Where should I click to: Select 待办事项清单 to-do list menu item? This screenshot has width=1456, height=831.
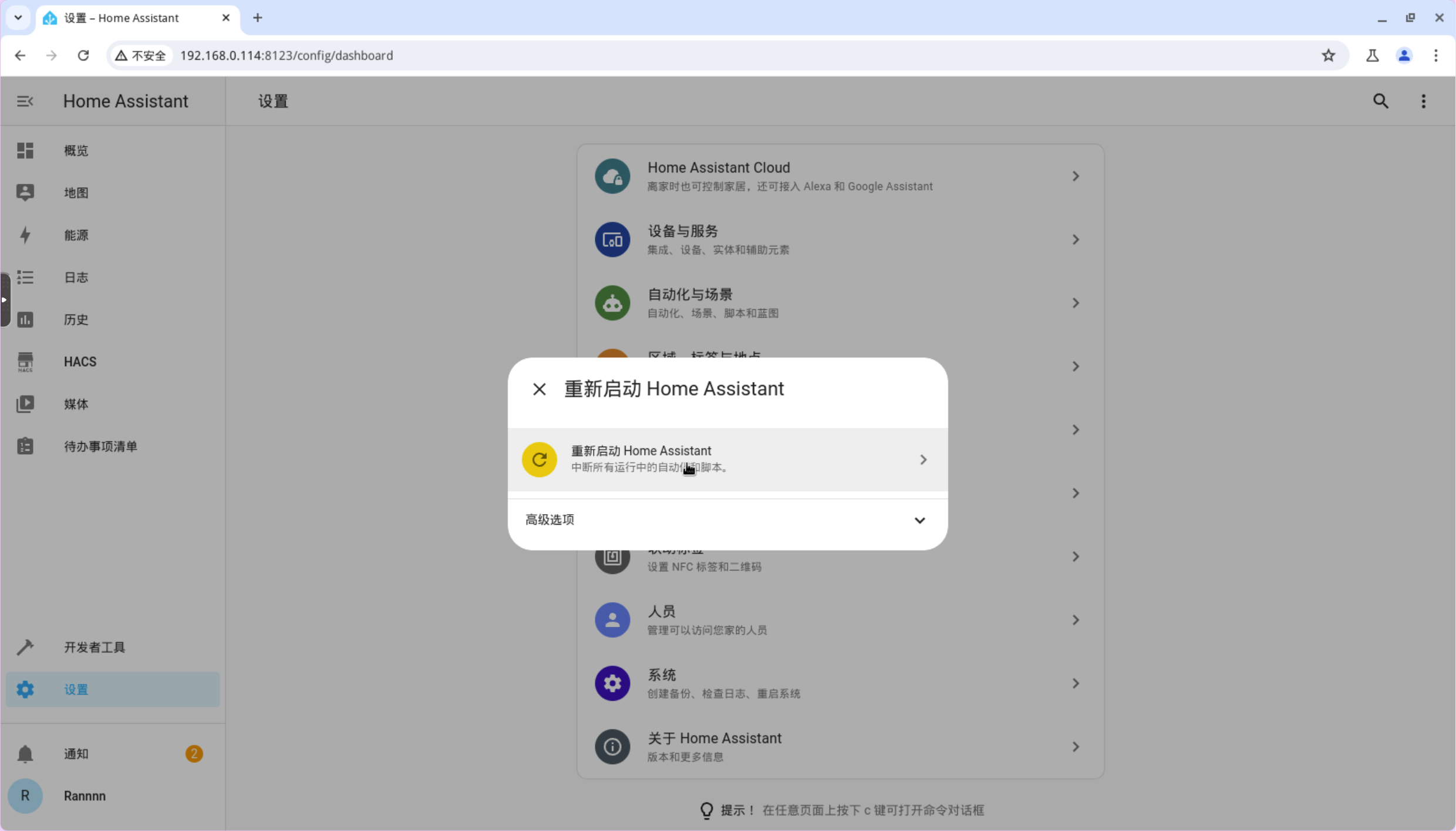point(100,447)
